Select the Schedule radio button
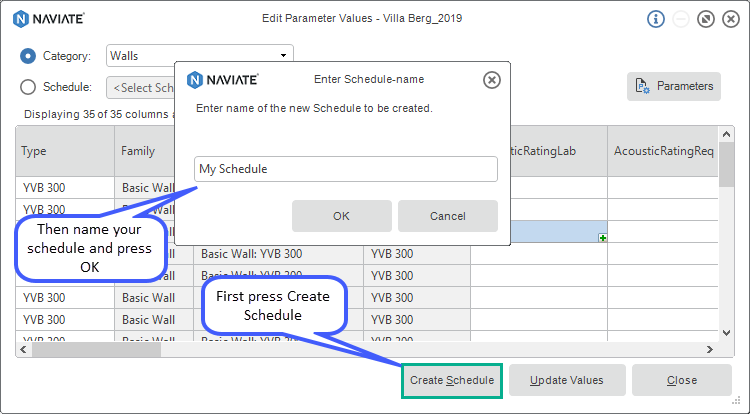The height and width of the screenshot is (414, 750). pos(28,87)
